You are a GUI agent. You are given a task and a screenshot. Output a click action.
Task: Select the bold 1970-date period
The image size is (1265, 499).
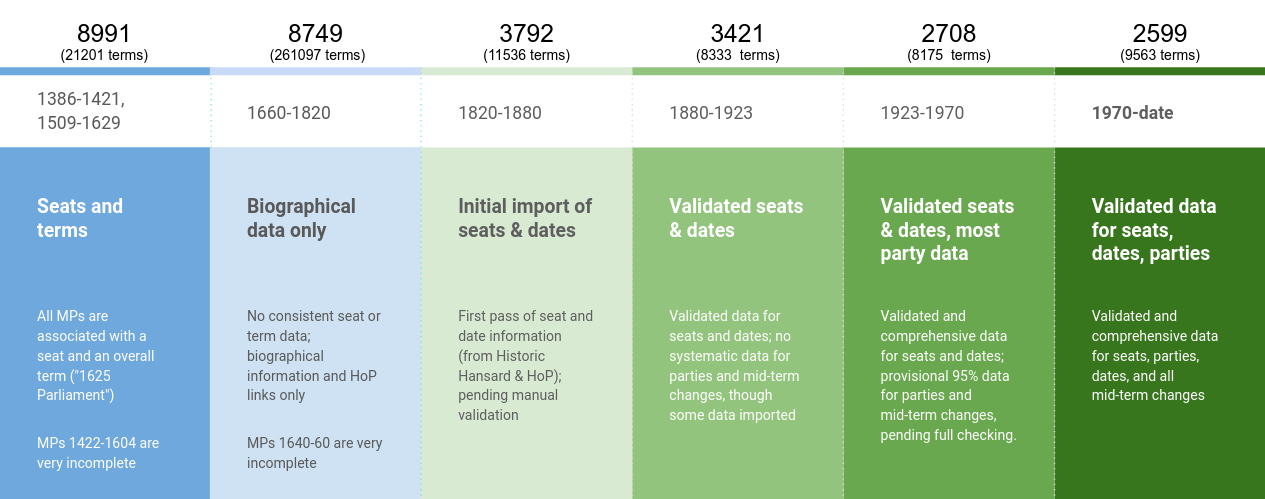pyautogui.click(x=1133, y=113)
